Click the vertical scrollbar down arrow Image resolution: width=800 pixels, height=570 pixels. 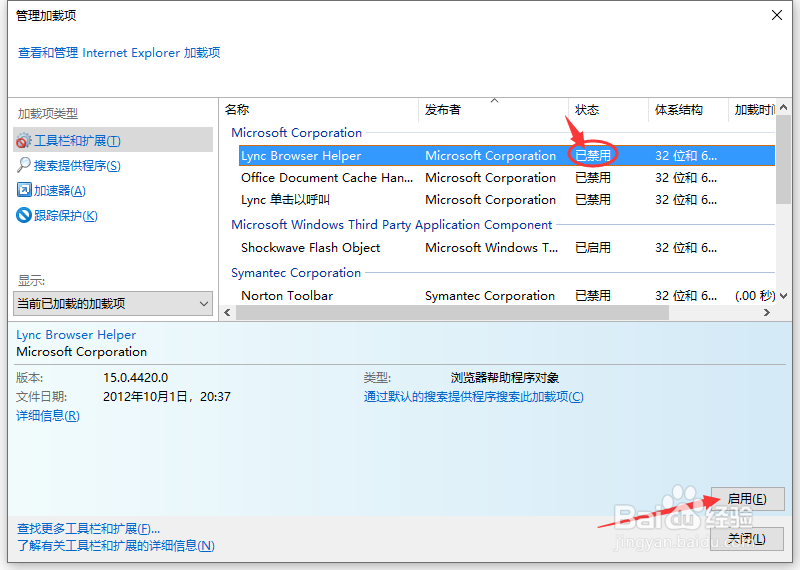coord(784,295)
